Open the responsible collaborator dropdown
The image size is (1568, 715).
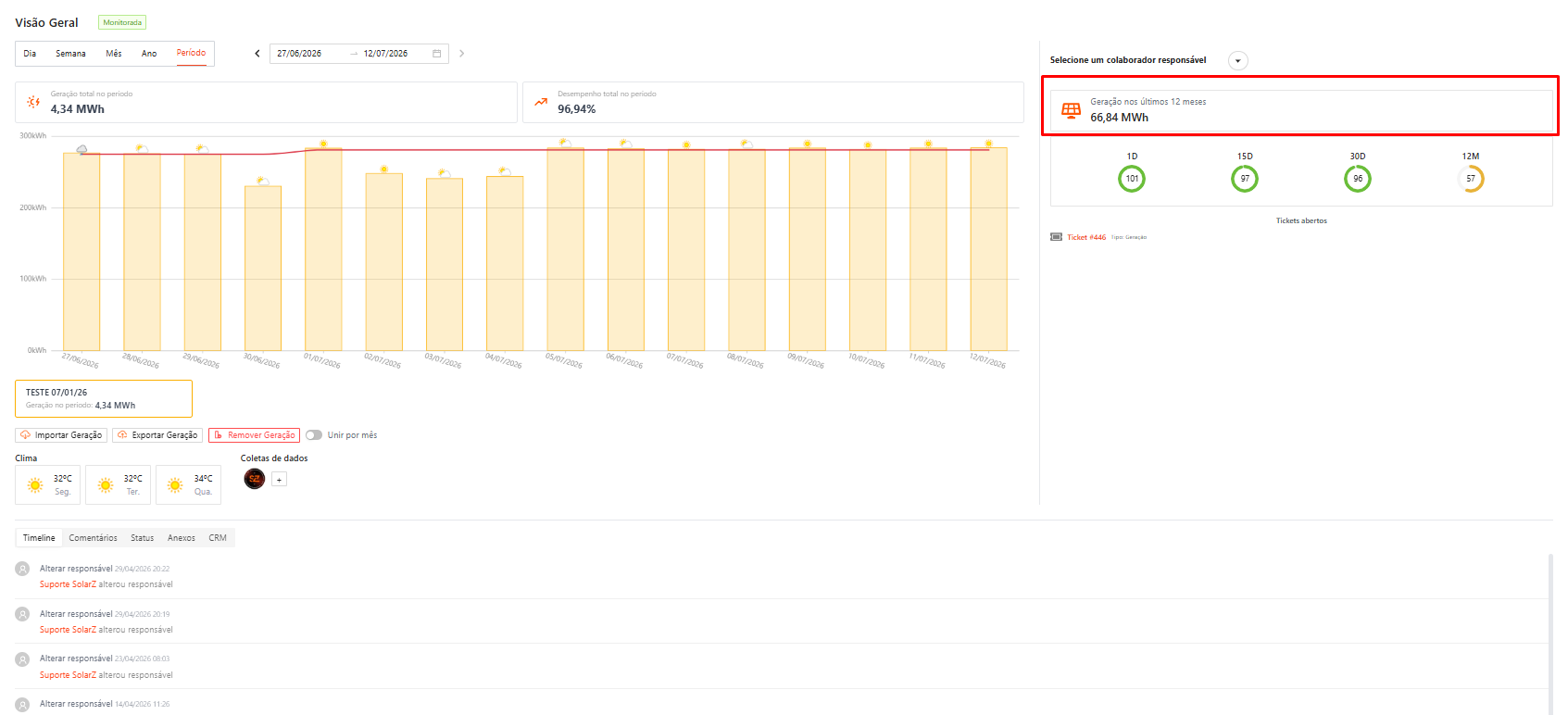click(x=1238, y=61)
